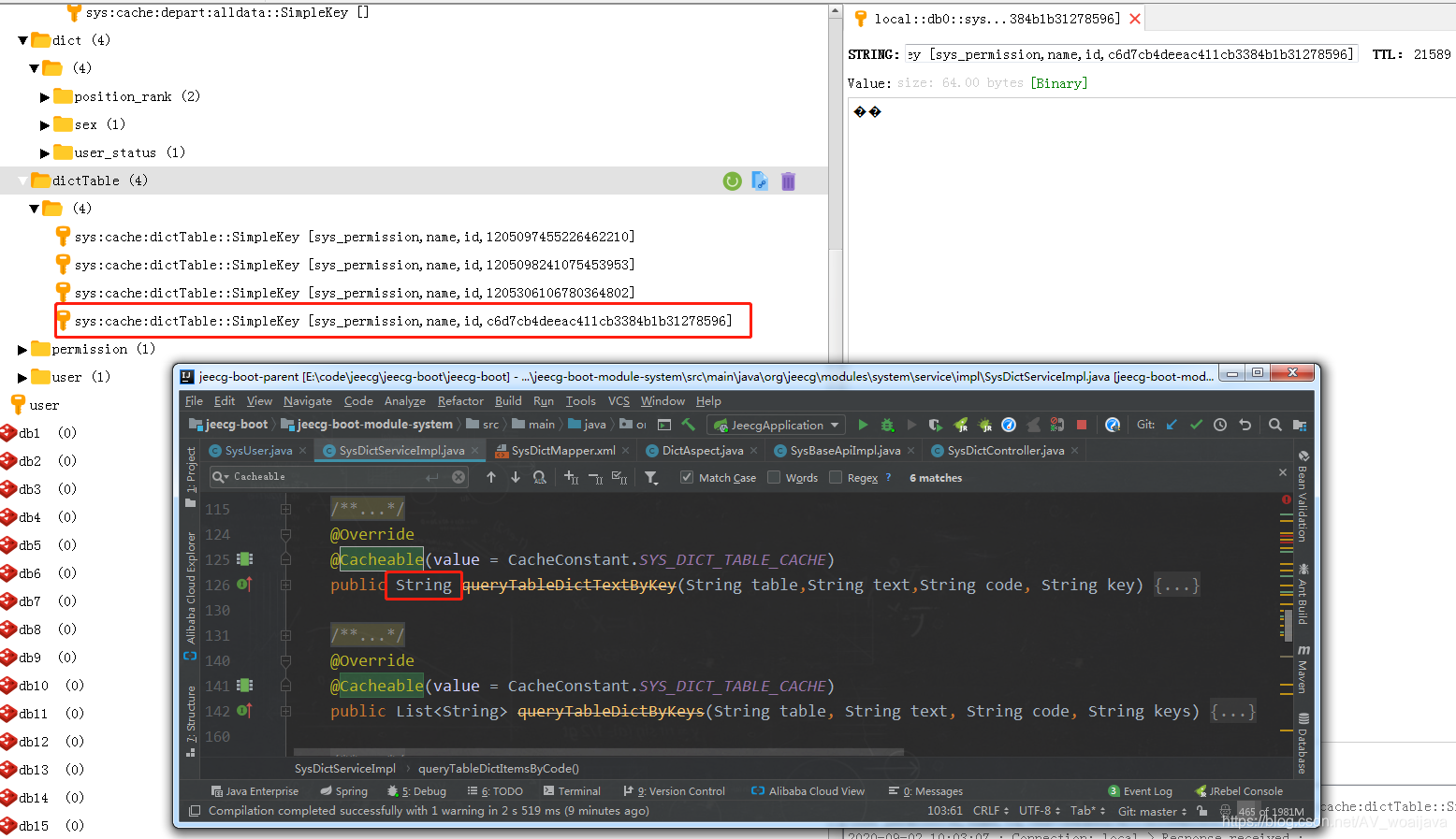The width and height of the screenshot is (1456, 839).
Task: Open the Analyze menu
Action: pos(404,400)
